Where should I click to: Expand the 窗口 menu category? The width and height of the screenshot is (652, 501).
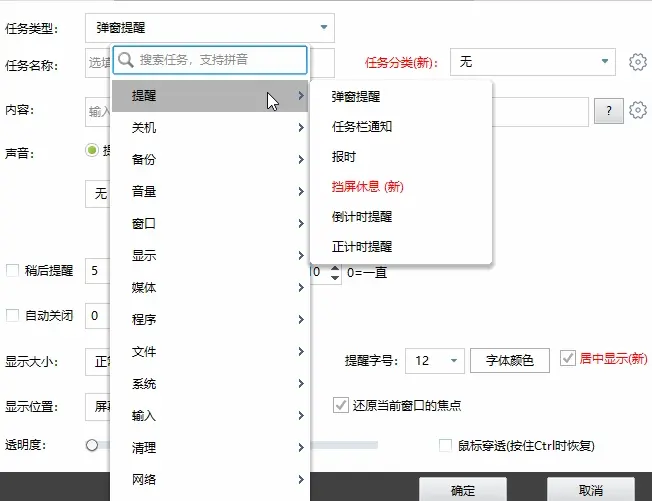[x=210, y=224]
